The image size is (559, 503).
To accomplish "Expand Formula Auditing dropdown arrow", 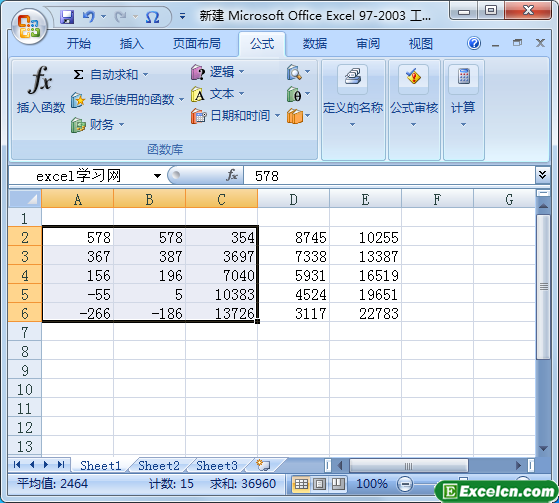I will pos(414,124).
